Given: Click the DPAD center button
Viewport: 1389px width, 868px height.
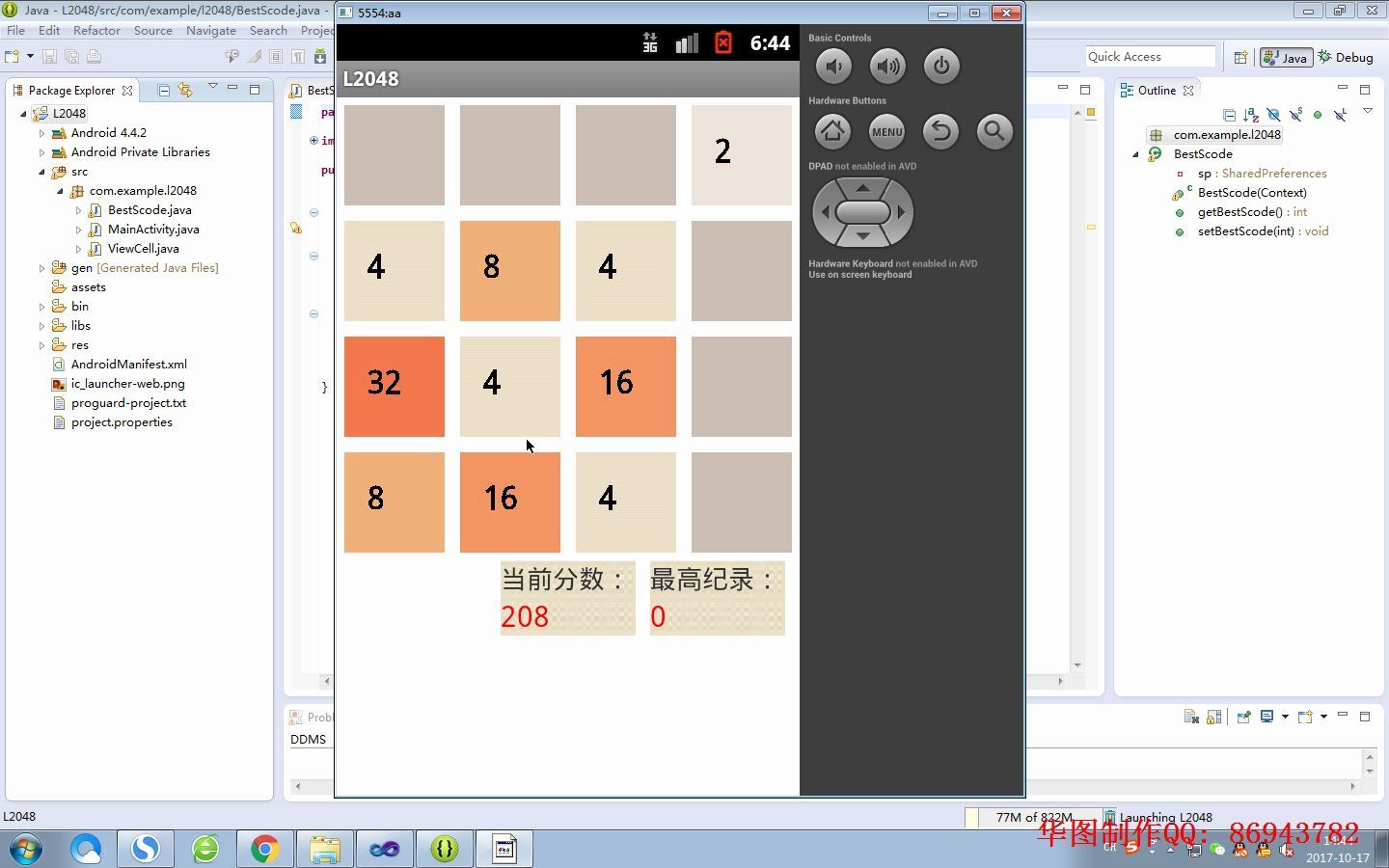Looking at the screenshot, I should coord(862,212).
